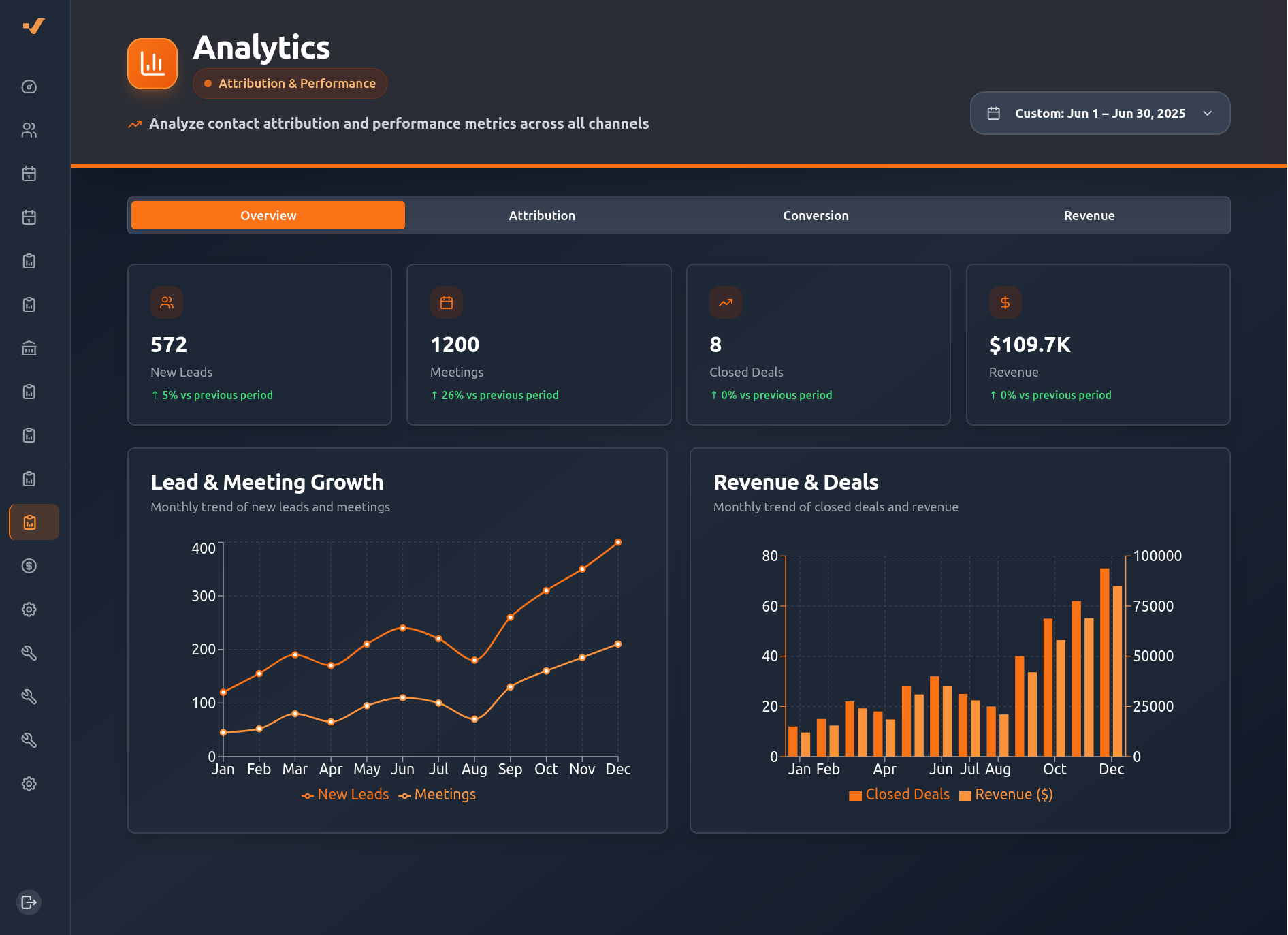The height and width of the screenshot is (935, 1288).
Task: Open the contacts people icon in sidebar
Action: (x=29, y=130)
